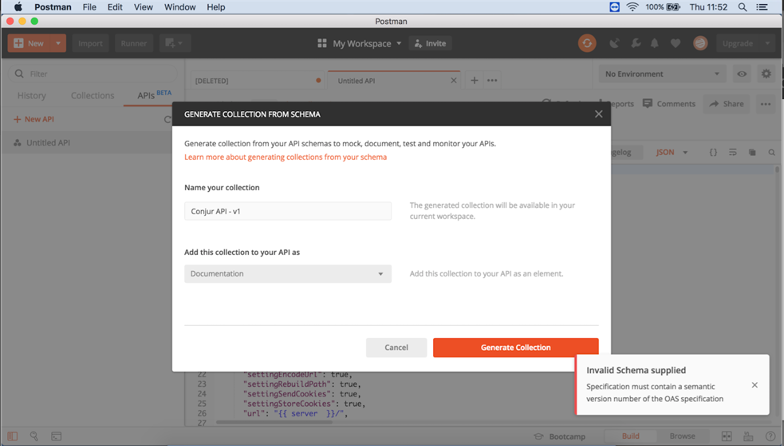Click the settings wrench icon in header
Viewport: 784px width, 446px height.
(x=635, y=43)
